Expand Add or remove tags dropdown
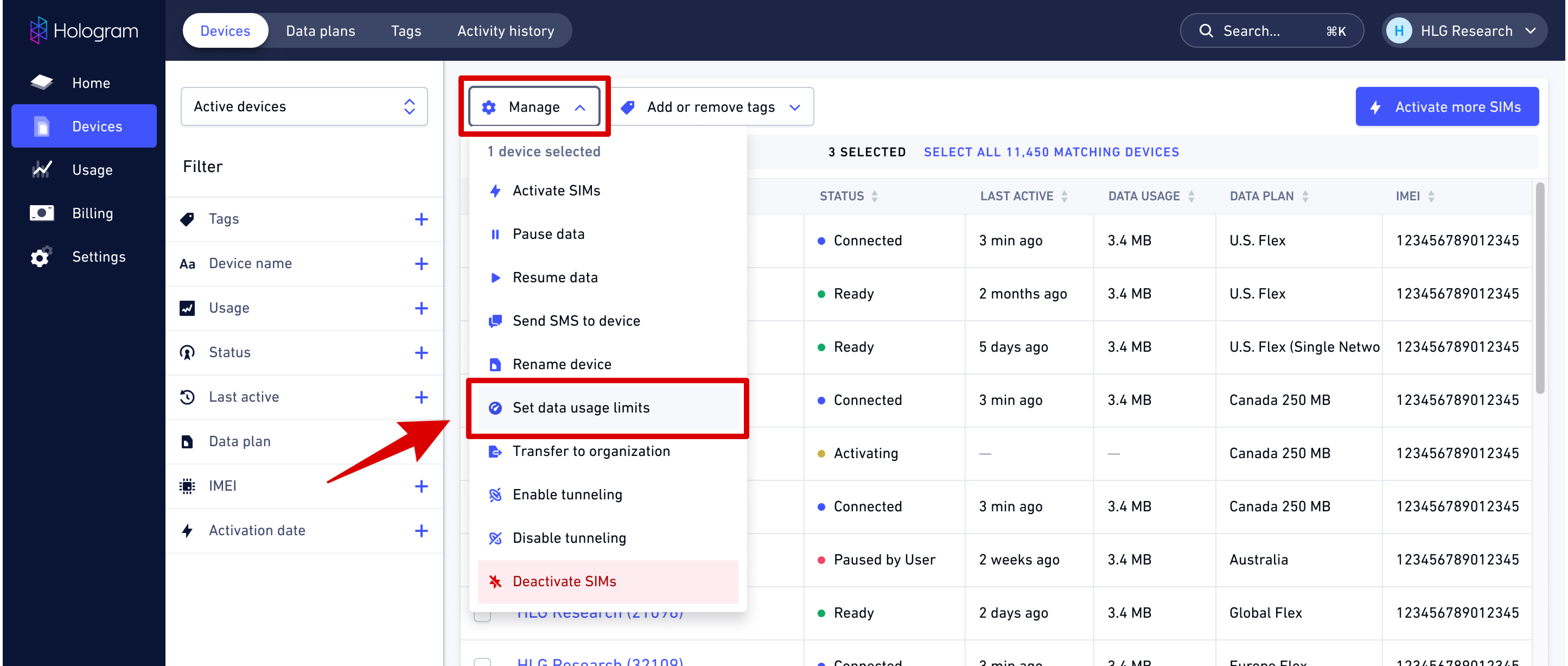Image resolution: width=1568 pixels, height=666 pixels. (x=710, y=107)
